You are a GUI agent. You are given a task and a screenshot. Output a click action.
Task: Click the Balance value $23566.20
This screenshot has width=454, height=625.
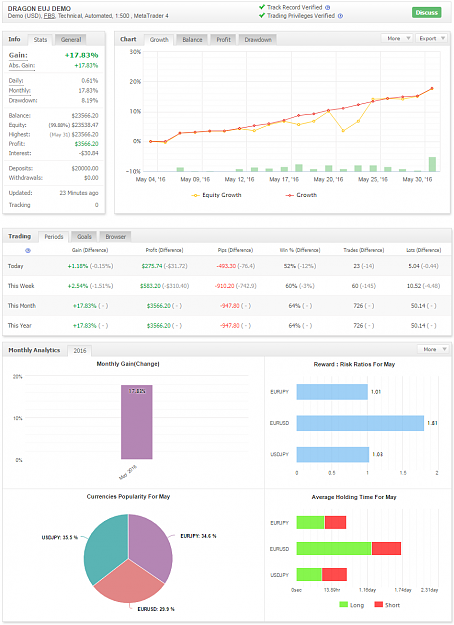(85, 116)
